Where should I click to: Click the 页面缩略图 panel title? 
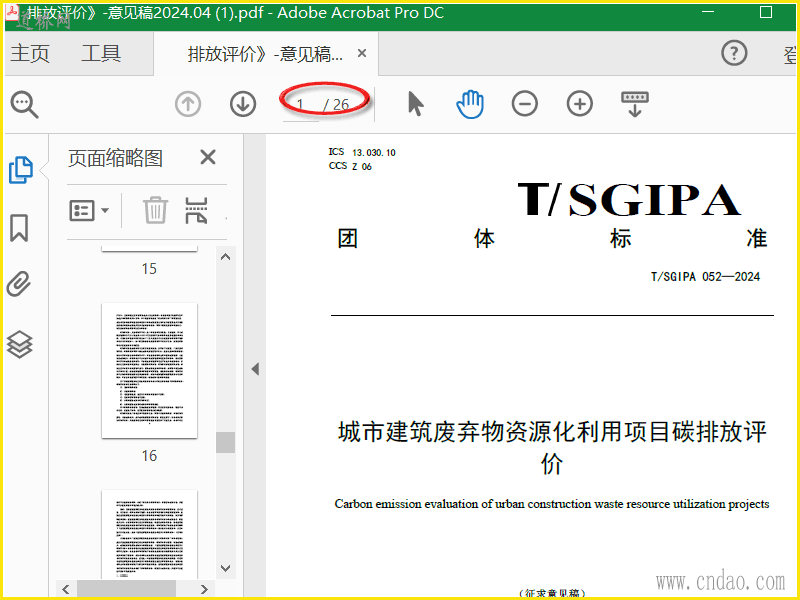[115, 158]
